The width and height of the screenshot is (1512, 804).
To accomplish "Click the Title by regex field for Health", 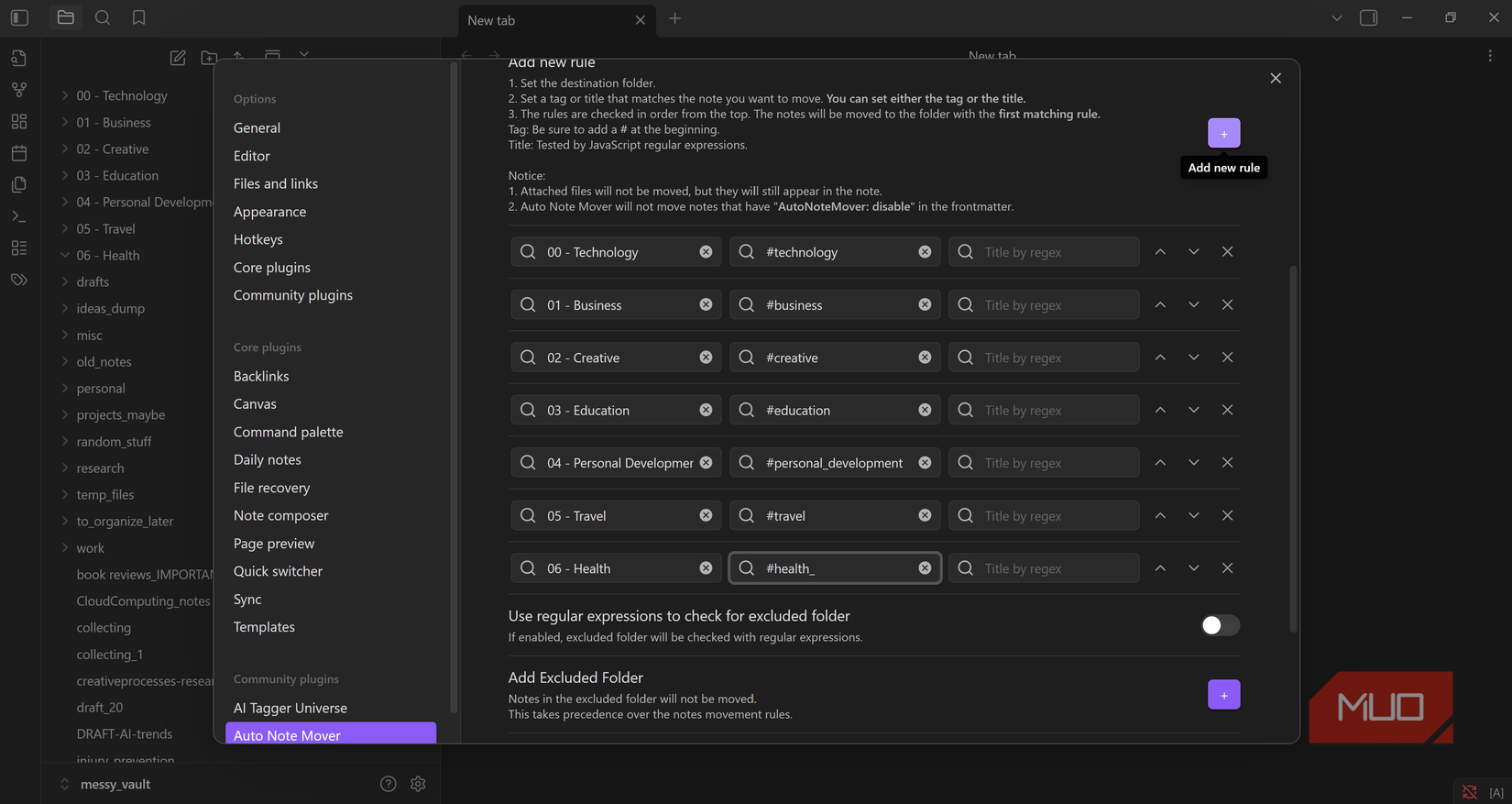I will [x=1045, y=568].
